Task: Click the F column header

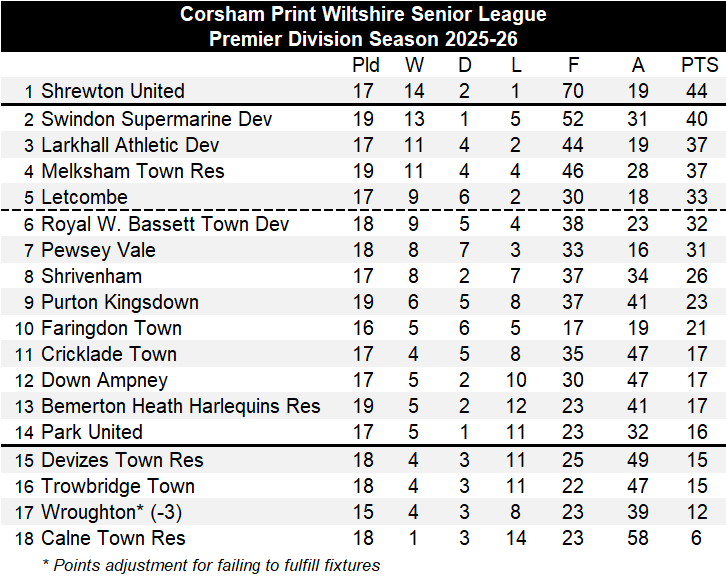Action: (573, 65)
